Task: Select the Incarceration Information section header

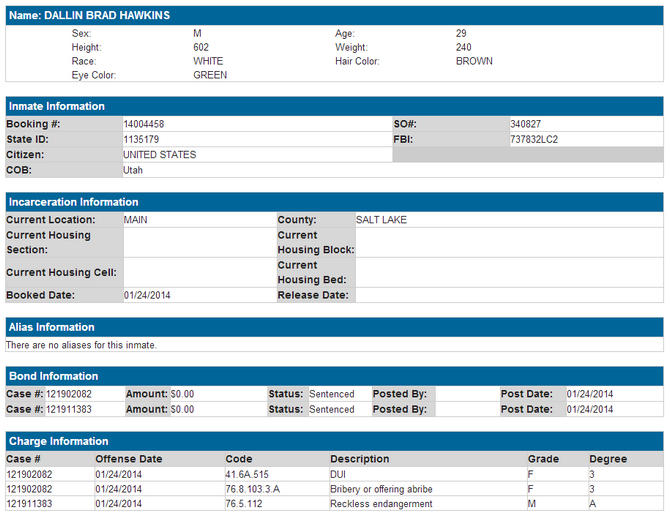Action: 335,202
